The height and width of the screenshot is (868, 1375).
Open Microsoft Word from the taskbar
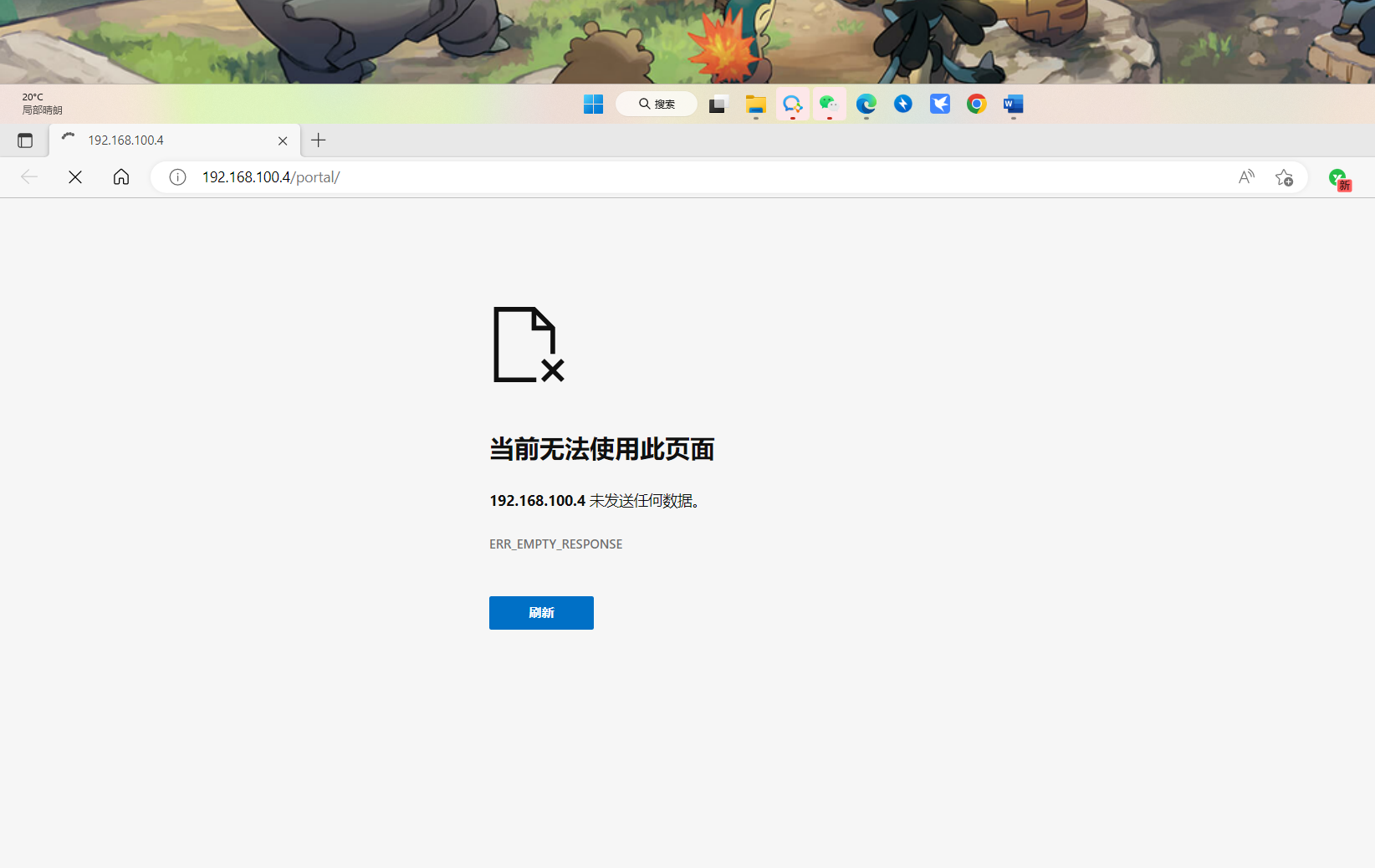(x=1013, y=104)
